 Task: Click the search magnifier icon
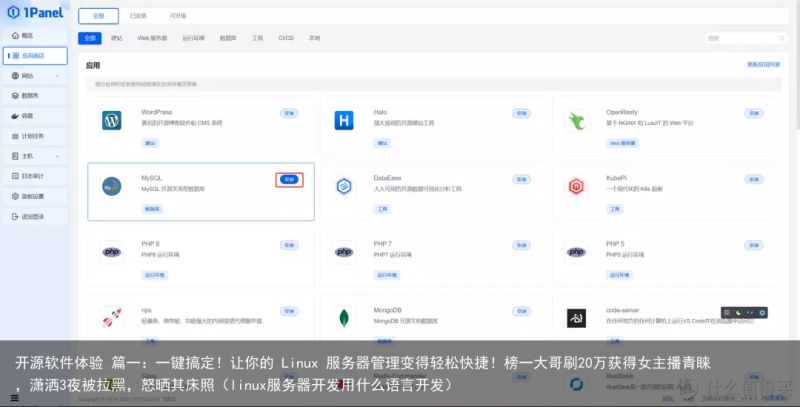(781, 38)
